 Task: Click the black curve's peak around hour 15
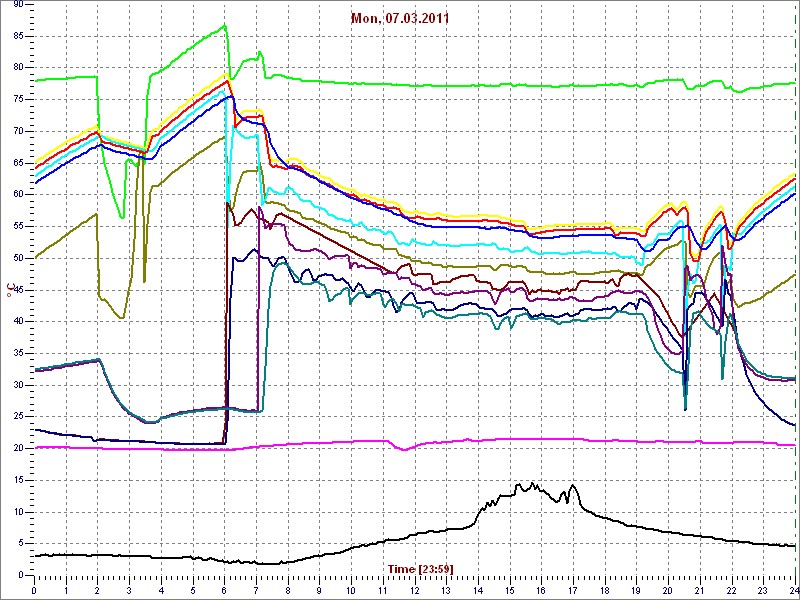click(520, 485)
